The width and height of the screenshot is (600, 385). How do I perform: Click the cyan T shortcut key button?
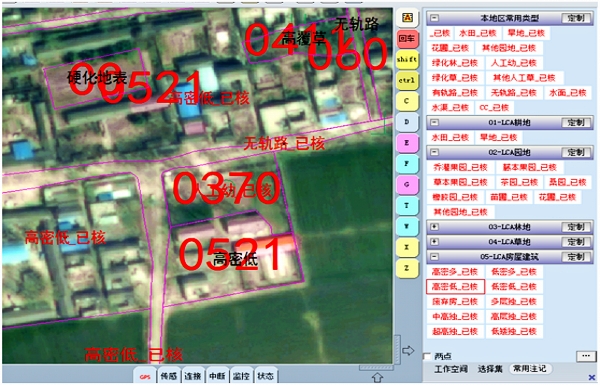[x=407, y=206]
